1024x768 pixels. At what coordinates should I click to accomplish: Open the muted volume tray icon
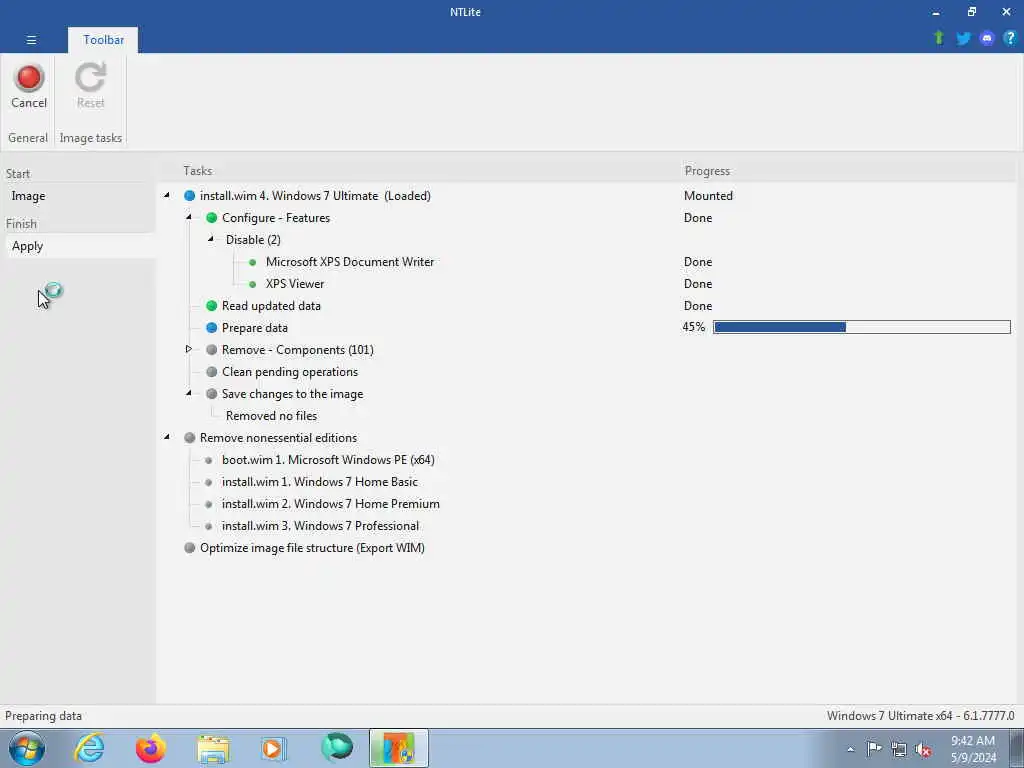pyautogui.click(x=923, y=750)
